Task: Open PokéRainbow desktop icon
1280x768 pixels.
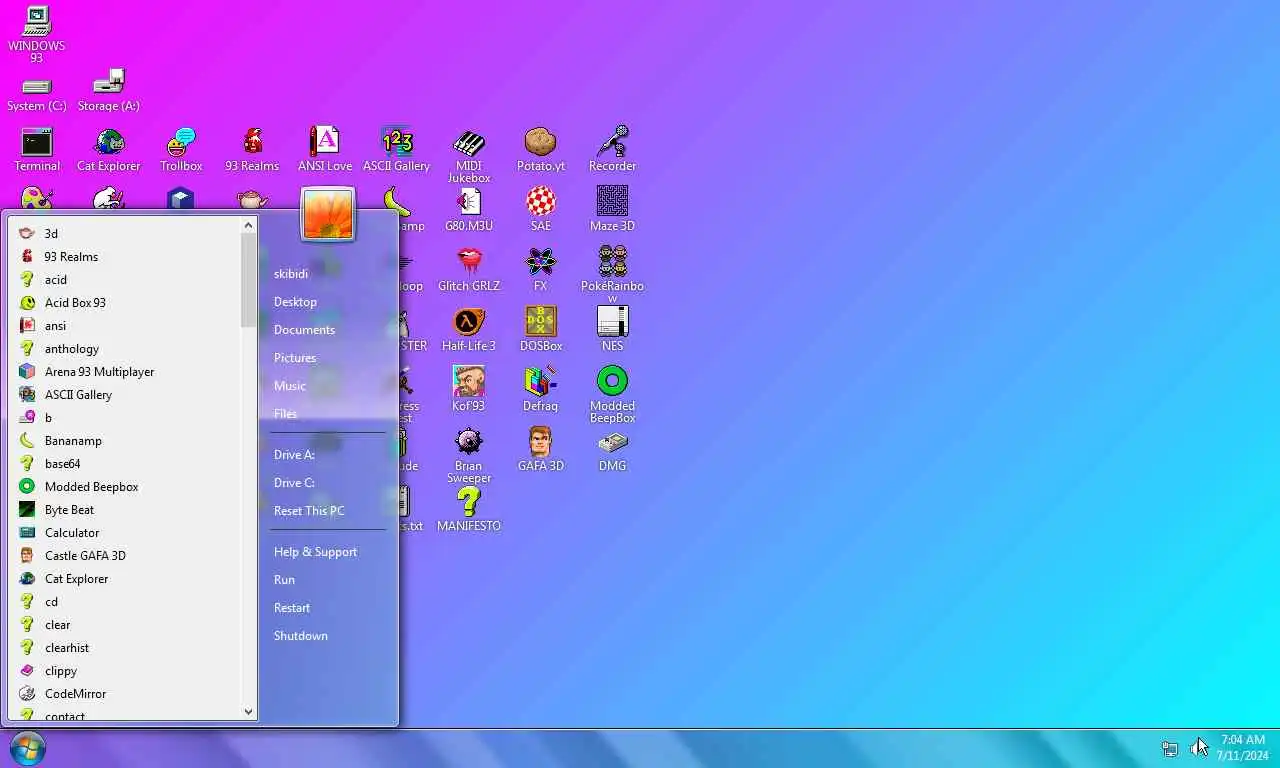Action: 613,275
